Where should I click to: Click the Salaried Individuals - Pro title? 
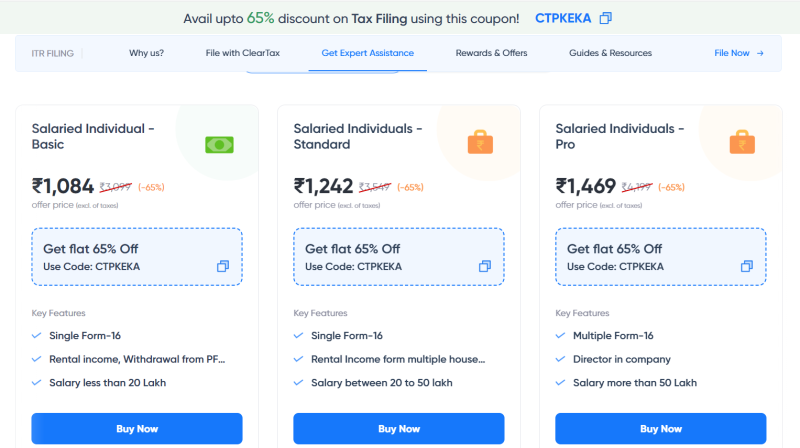pos(619,136)
